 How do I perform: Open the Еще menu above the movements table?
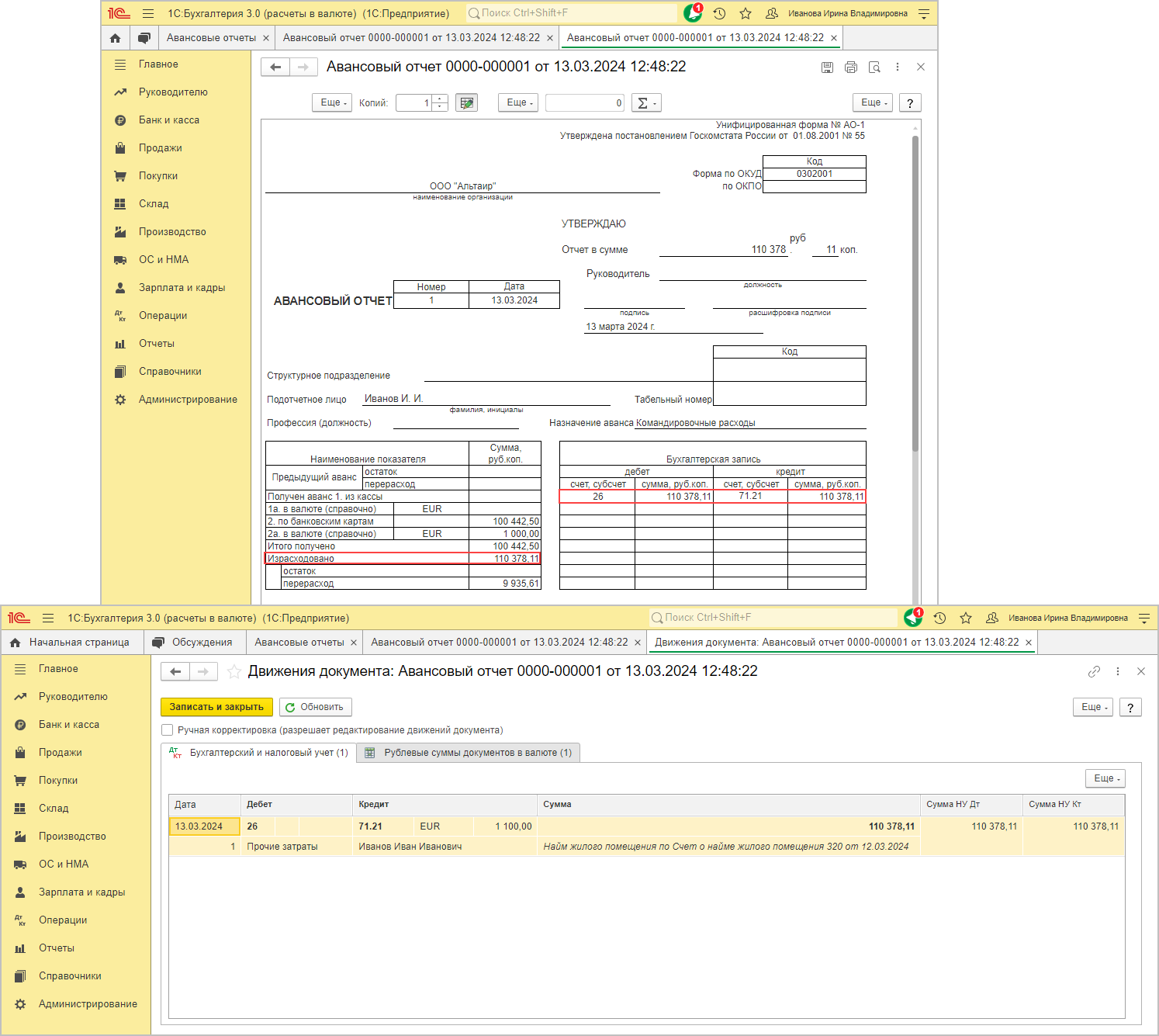[x=1105, y=778]
